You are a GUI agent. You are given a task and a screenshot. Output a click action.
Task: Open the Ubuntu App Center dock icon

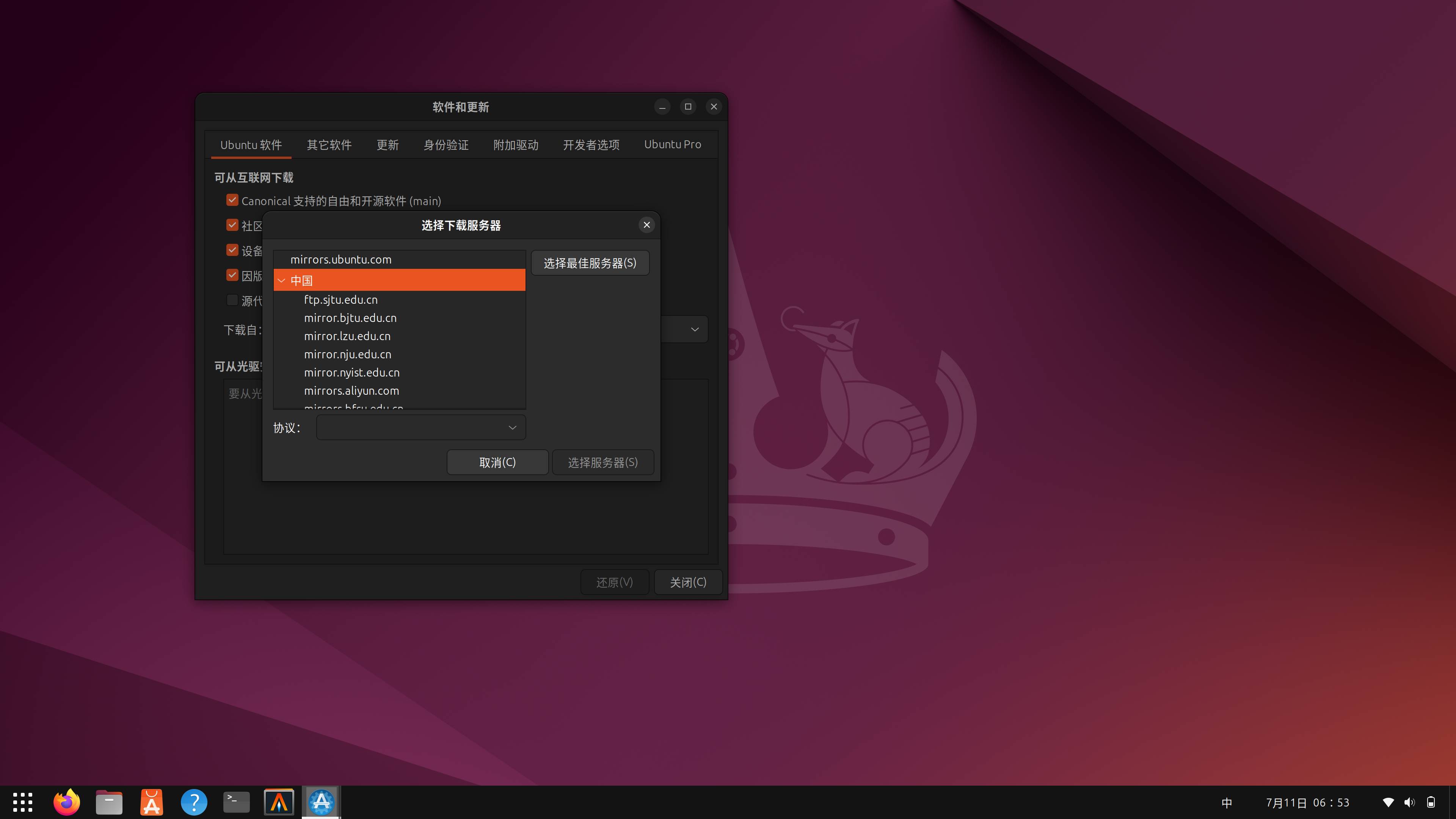pos(152,802)
